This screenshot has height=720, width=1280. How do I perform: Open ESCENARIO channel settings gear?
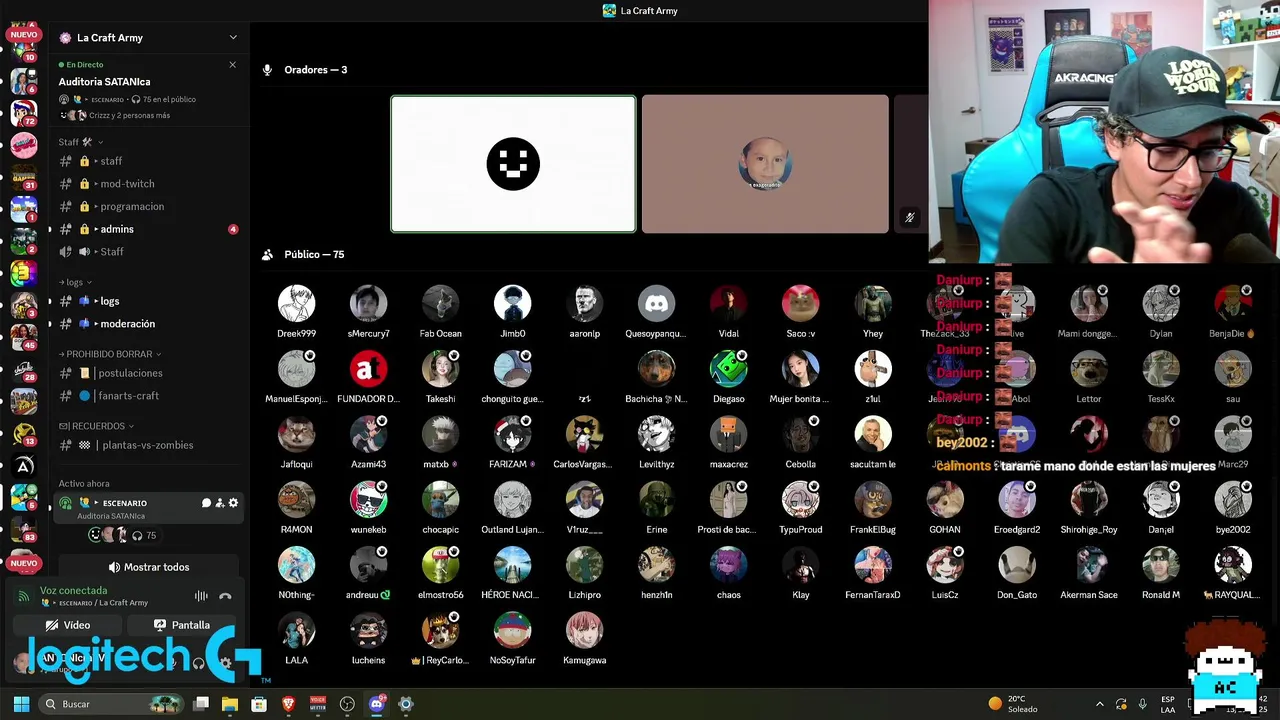pos(233,503)
